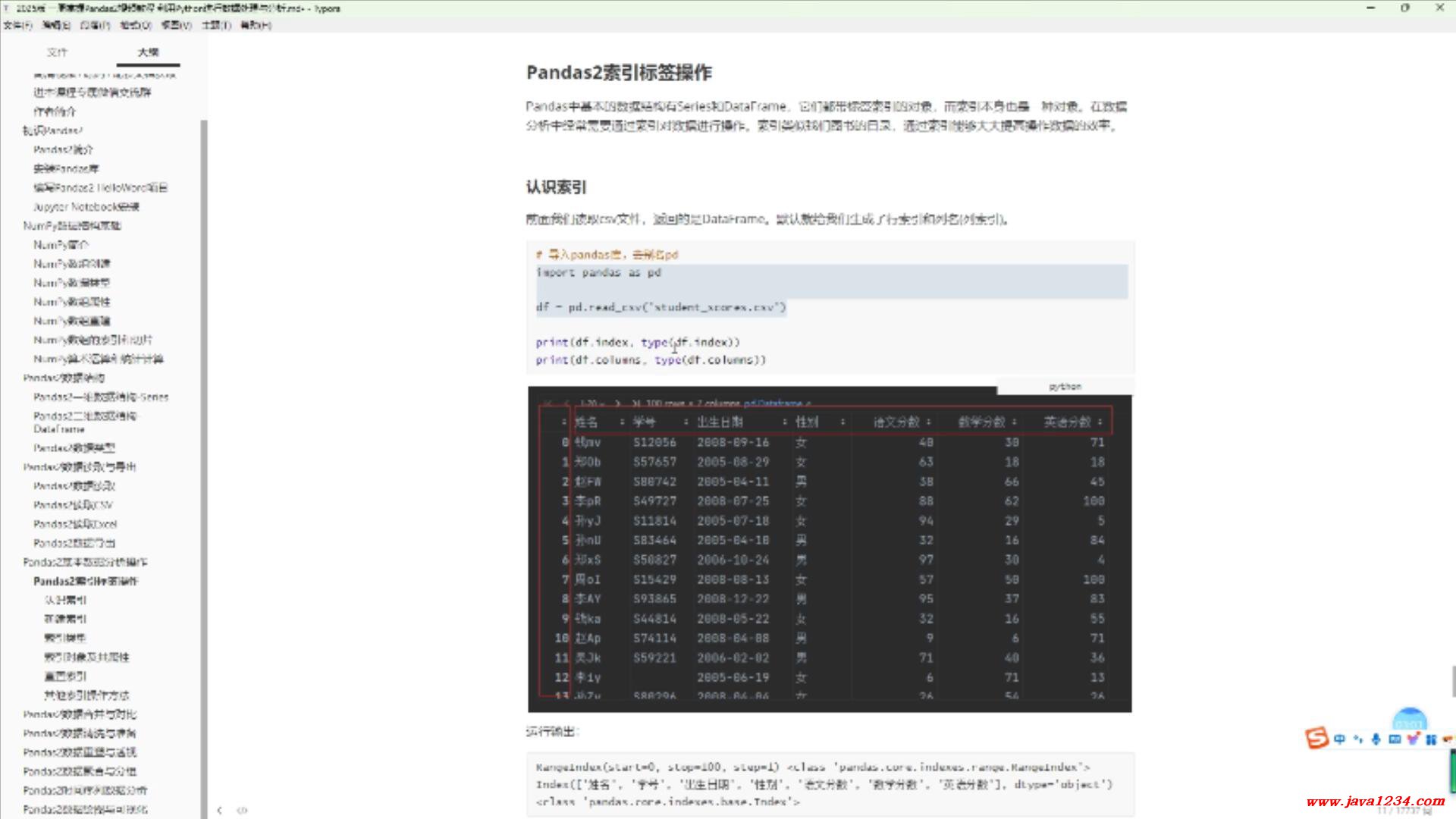Switch to the 文件 sidebar tab
The width and height of the screenshot is (1456, 819).
(x=57, y=52)
